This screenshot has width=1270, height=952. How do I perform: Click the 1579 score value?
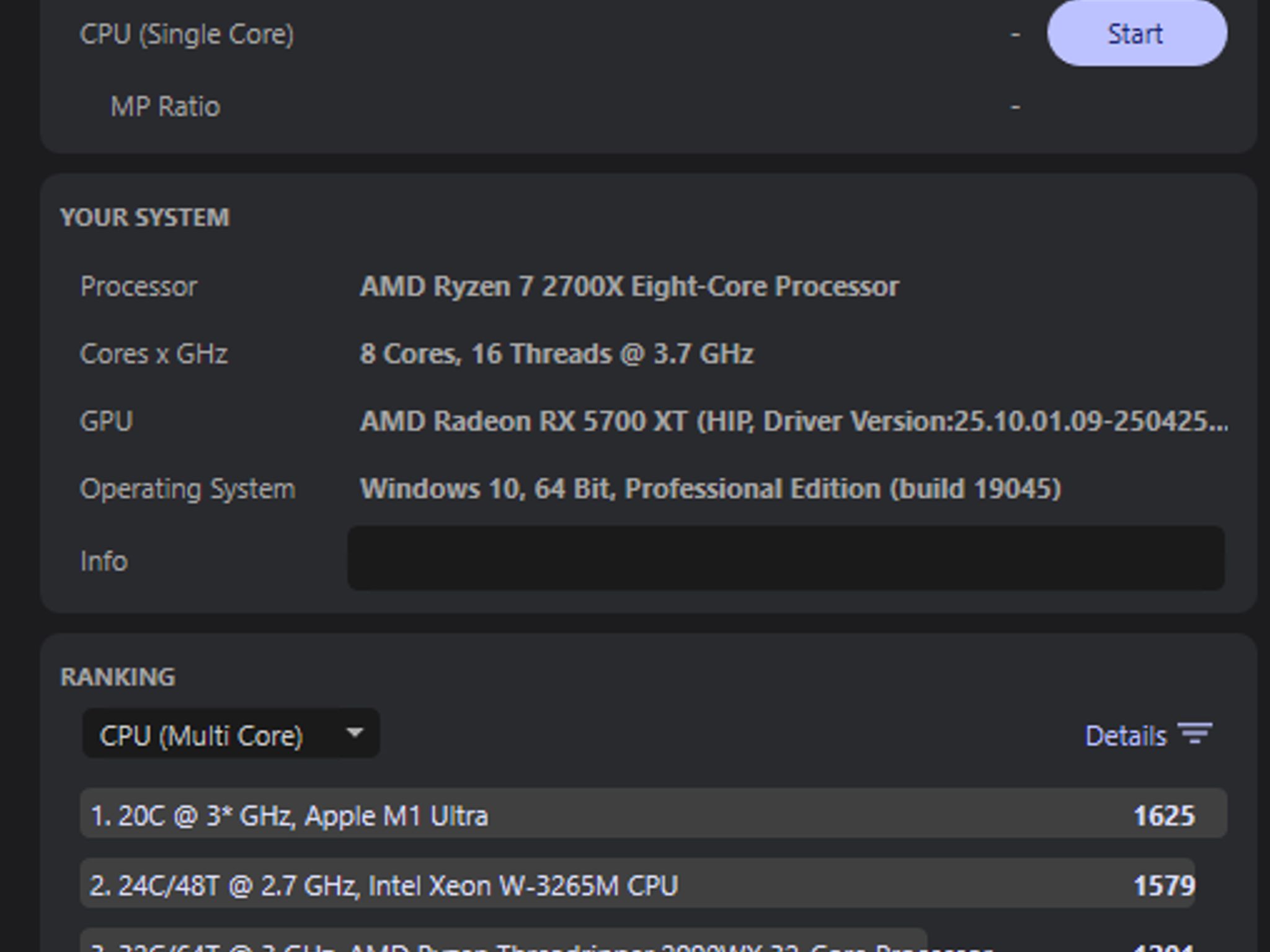click(x=1164, y=886)
